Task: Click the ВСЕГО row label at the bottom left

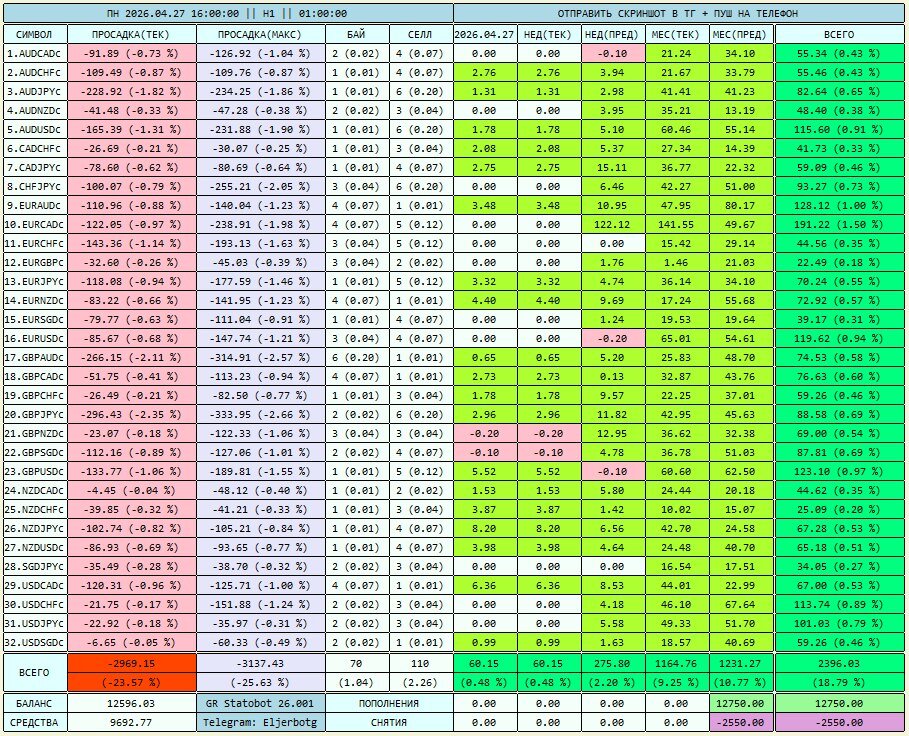Action: tap(35, 673)
